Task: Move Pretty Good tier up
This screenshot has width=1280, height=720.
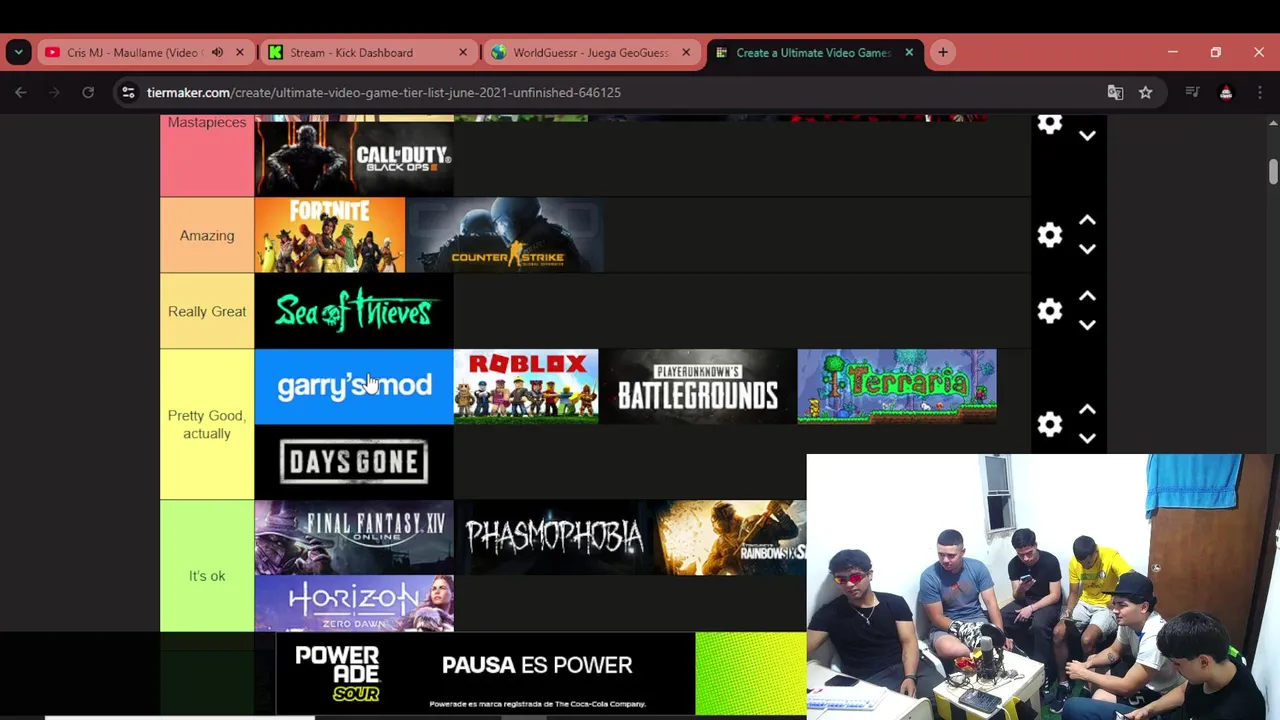Action: coord(1087,410)
